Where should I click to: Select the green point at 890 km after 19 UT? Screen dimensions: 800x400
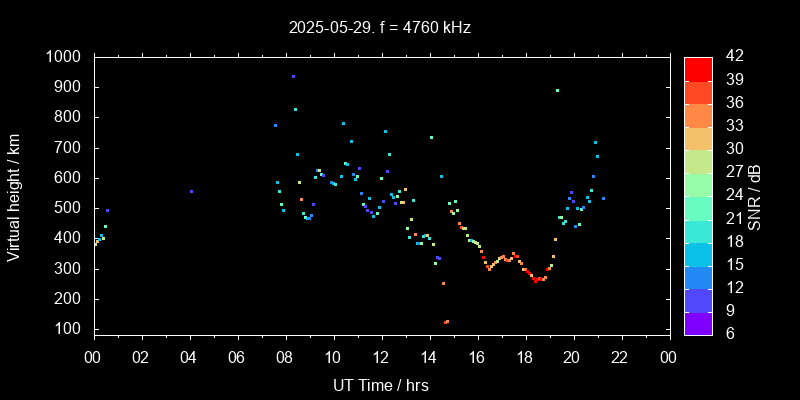pyautogui.click(x=557, y=90)
